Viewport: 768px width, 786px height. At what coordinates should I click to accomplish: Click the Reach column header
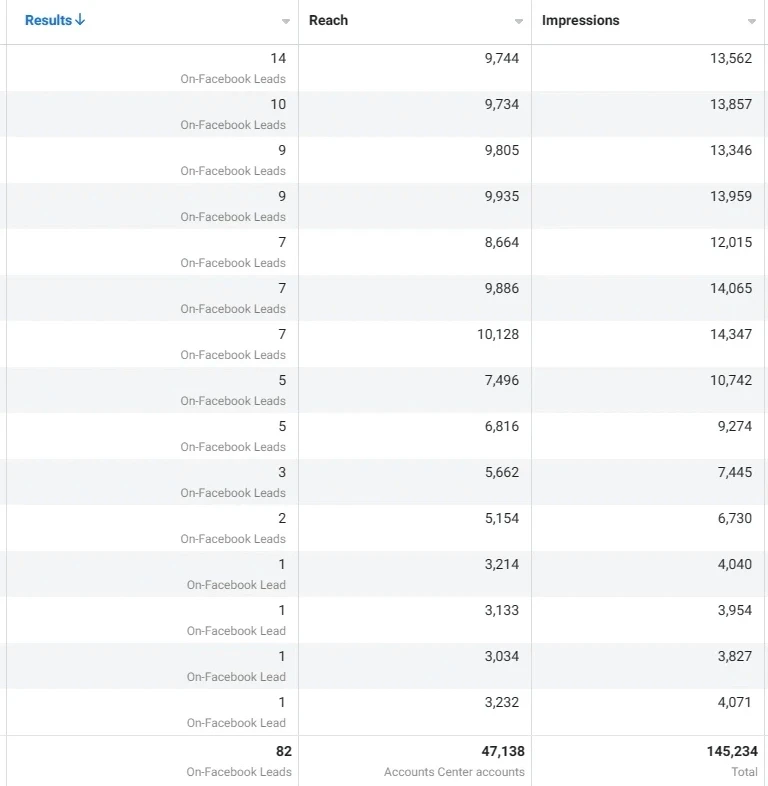pos(328,21)
